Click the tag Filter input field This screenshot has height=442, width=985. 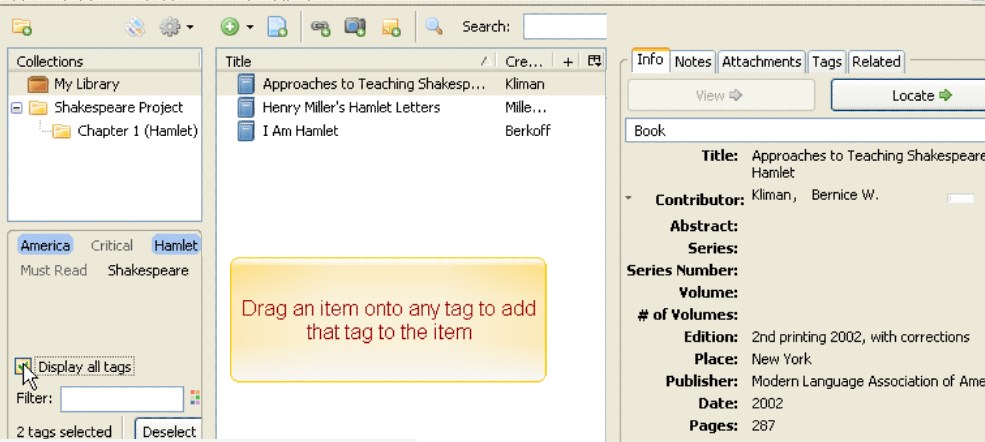(122, 399)
